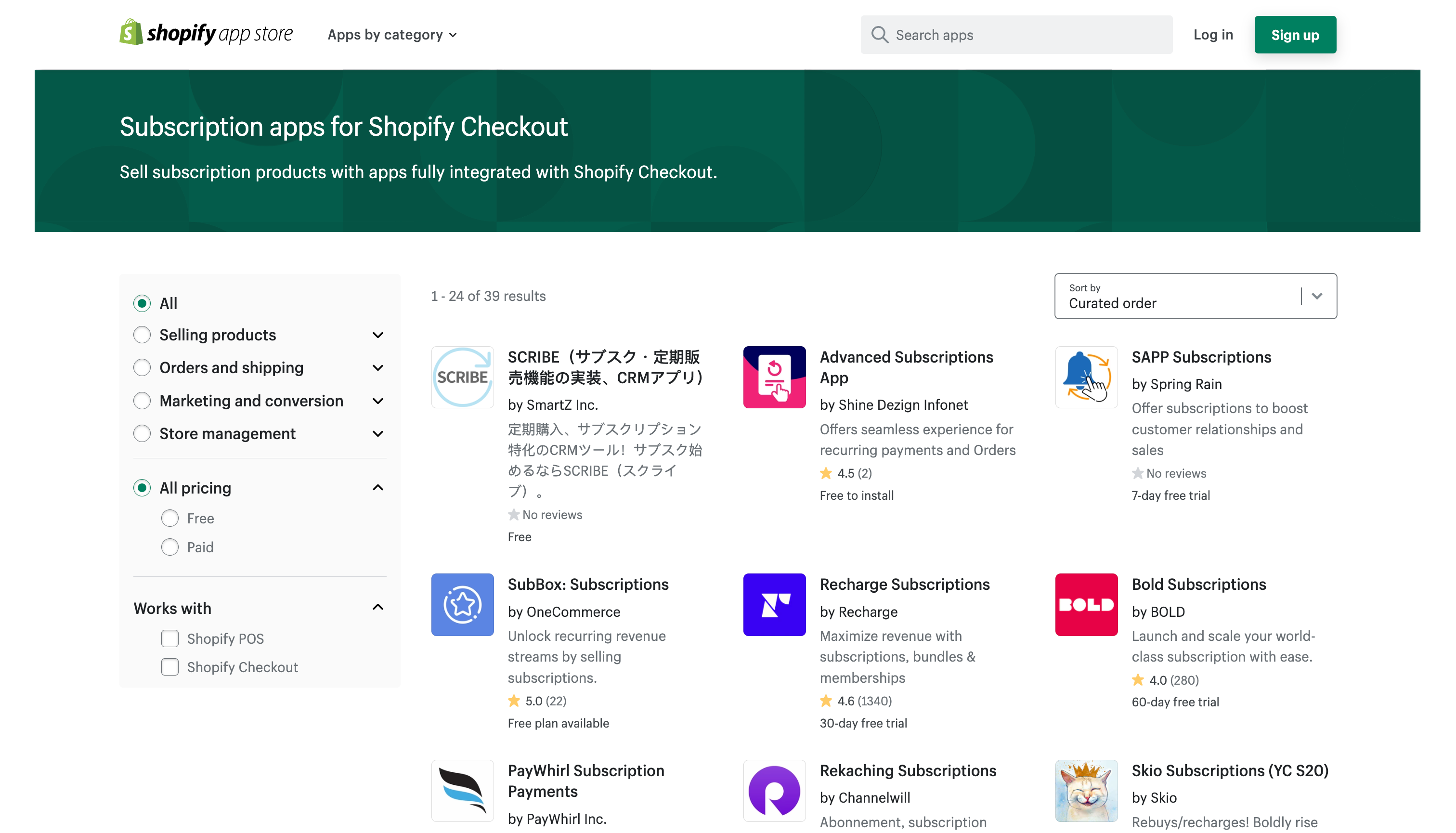Select the Paid pricing option
Screen dimensions: 1456x833
(170, 547)
